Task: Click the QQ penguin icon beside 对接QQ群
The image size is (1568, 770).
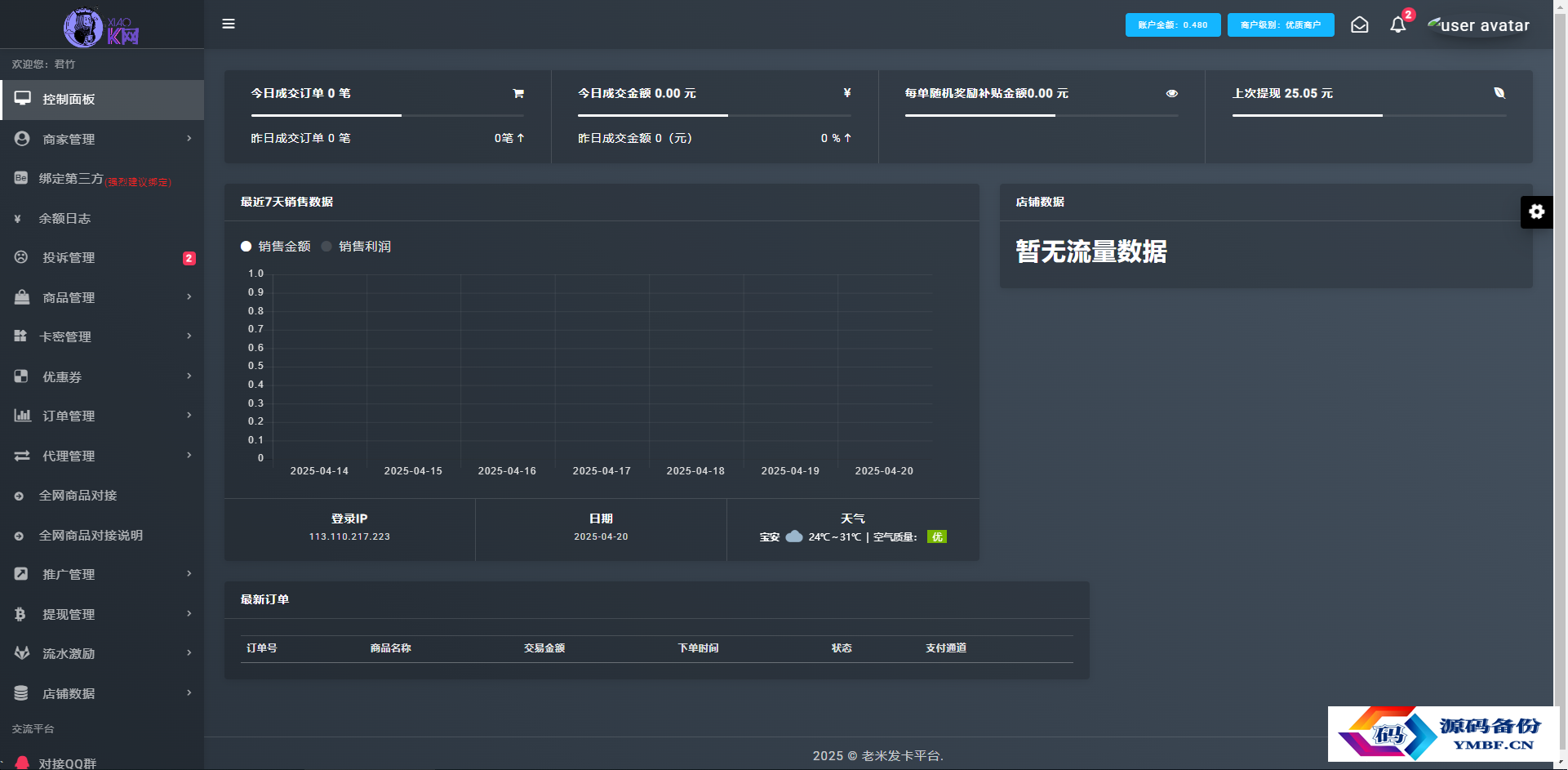Action: pos(22,763)
